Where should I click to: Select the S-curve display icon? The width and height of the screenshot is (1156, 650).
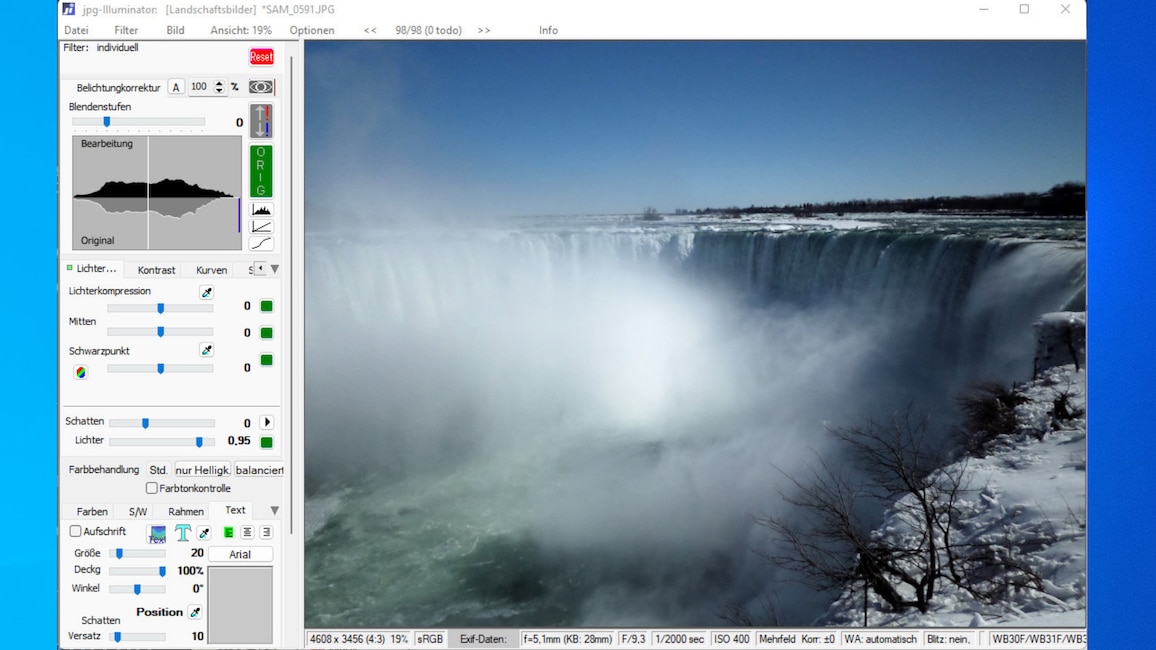click(x=261, y=243)
